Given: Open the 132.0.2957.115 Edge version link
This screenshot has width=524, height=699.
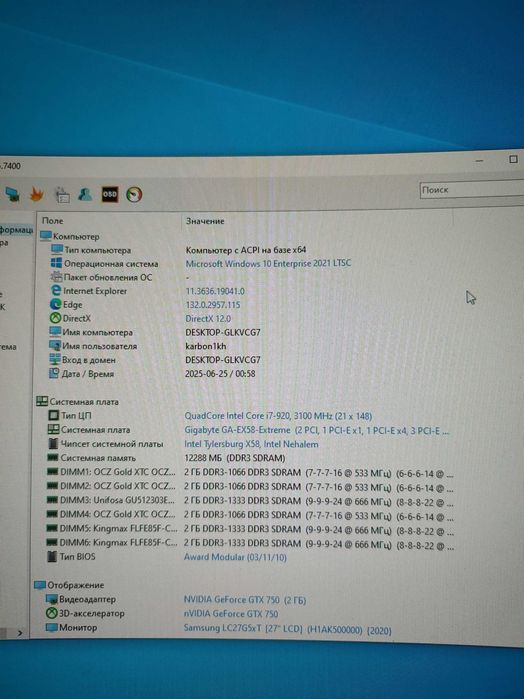Looking at the screenshot, I should (x=213, y=305).
